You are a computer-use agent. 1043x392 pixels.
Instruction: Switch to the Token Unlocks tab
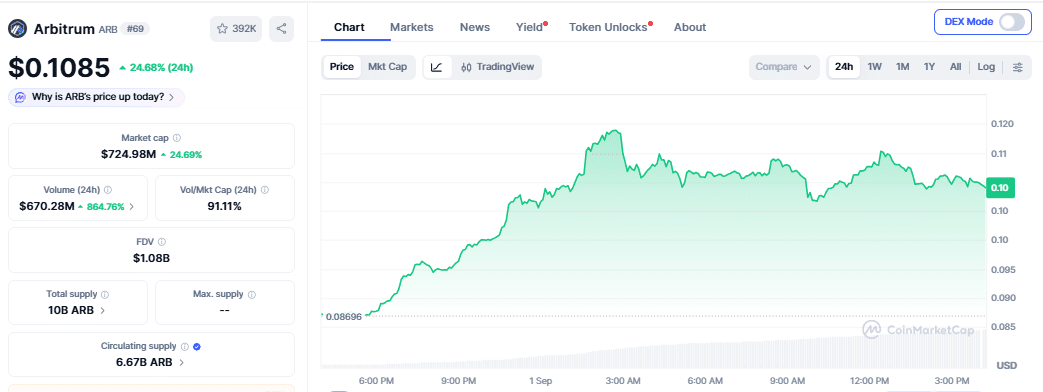click(609, 27)
